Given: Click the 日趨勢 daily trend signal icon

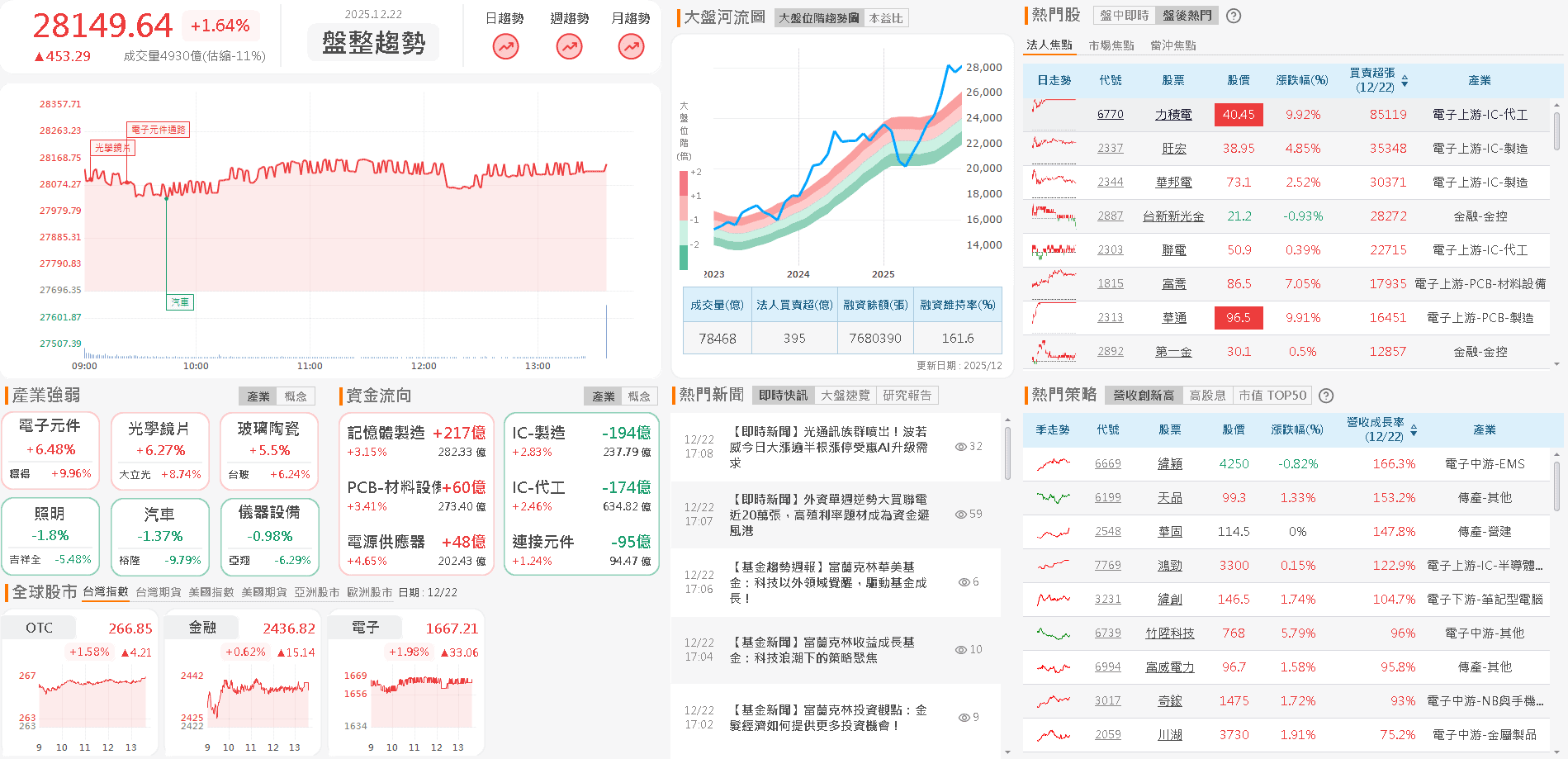Looking at the screenshot, I should pyautogui.click(x=505, y=47).
